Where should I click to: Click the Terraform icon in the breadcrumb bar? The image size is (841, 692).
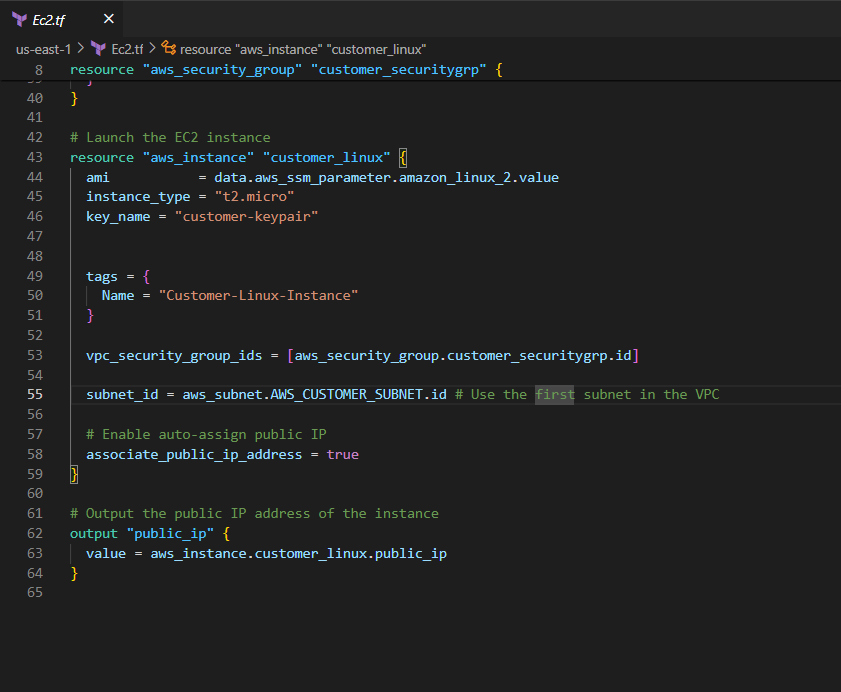pyautogui.click(x=98, y=49)
